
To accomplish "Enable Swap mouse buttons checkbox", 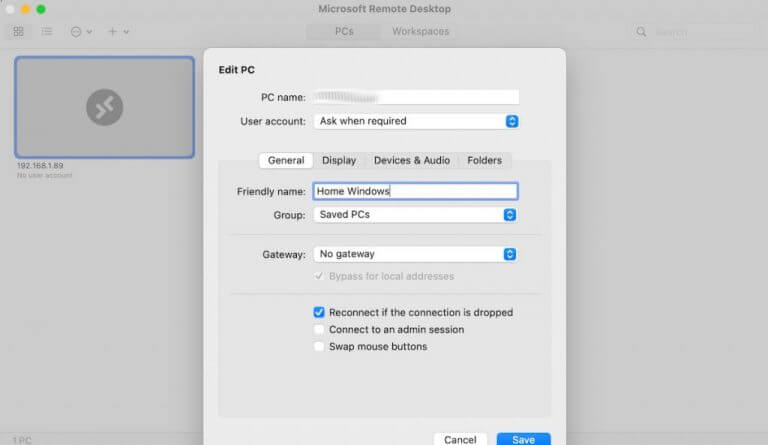I will pyautogui.click(x=319, y=347).
